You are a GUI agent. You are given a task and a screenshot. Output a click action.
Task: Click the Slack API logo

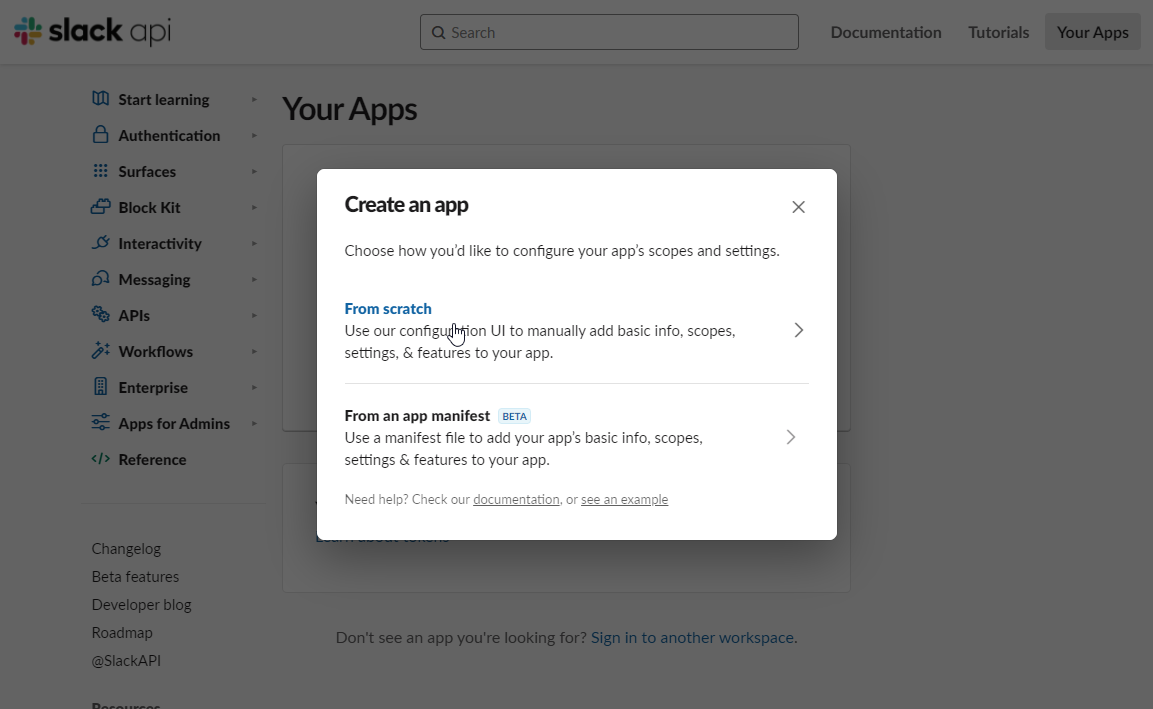pos(90,31)
